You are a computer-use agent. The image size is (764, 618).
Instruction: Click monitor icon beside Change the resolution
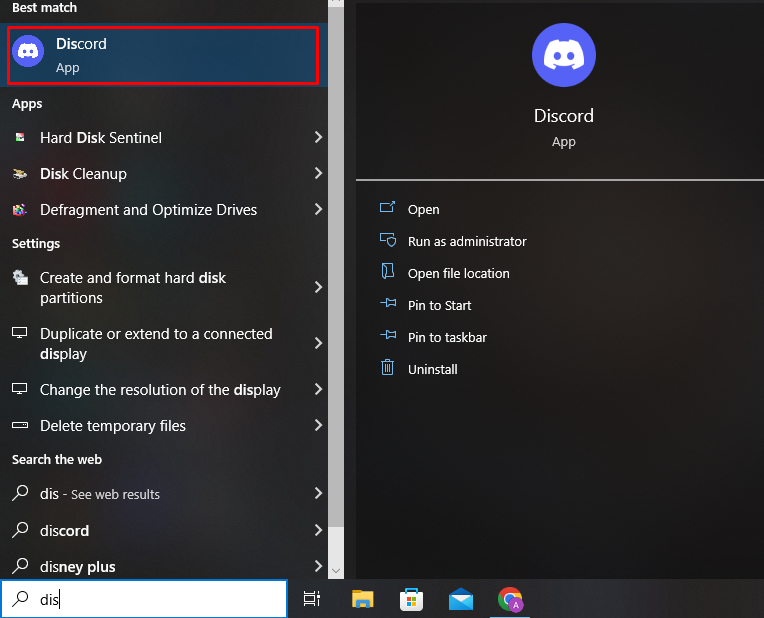click(19, 389)
